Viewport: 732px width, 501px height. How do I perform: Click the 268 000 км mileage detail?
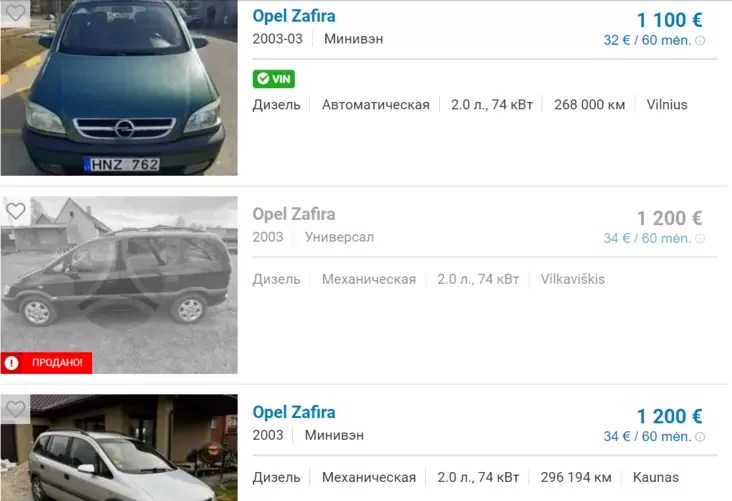(x=589, y=105)
